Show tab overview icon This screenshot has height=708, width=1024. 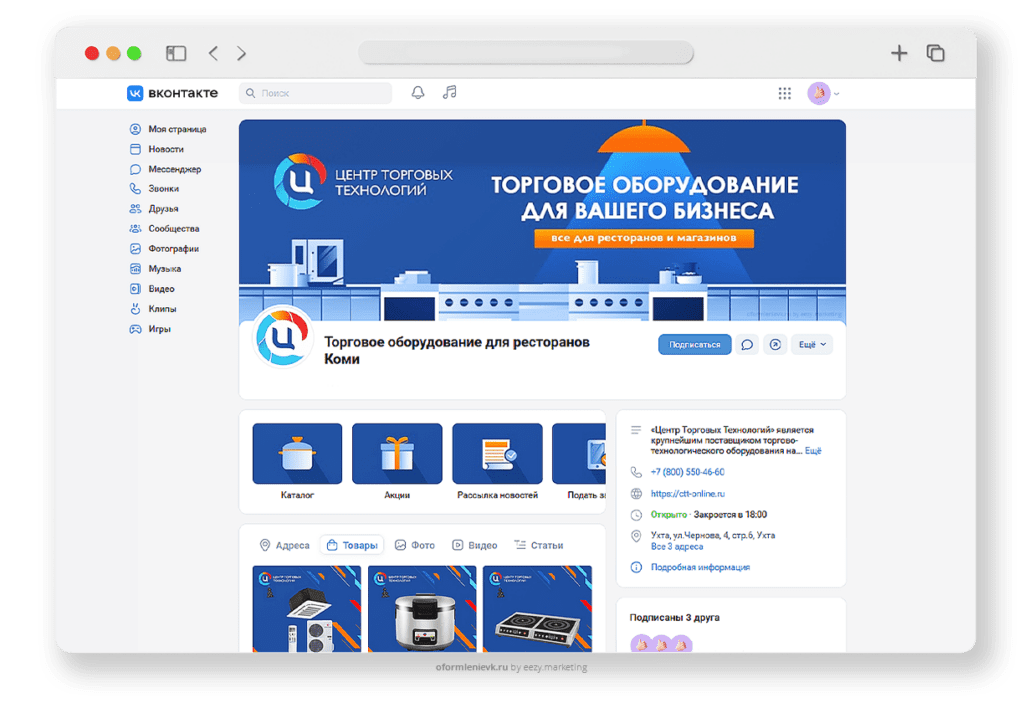click(x=936, y=53)
